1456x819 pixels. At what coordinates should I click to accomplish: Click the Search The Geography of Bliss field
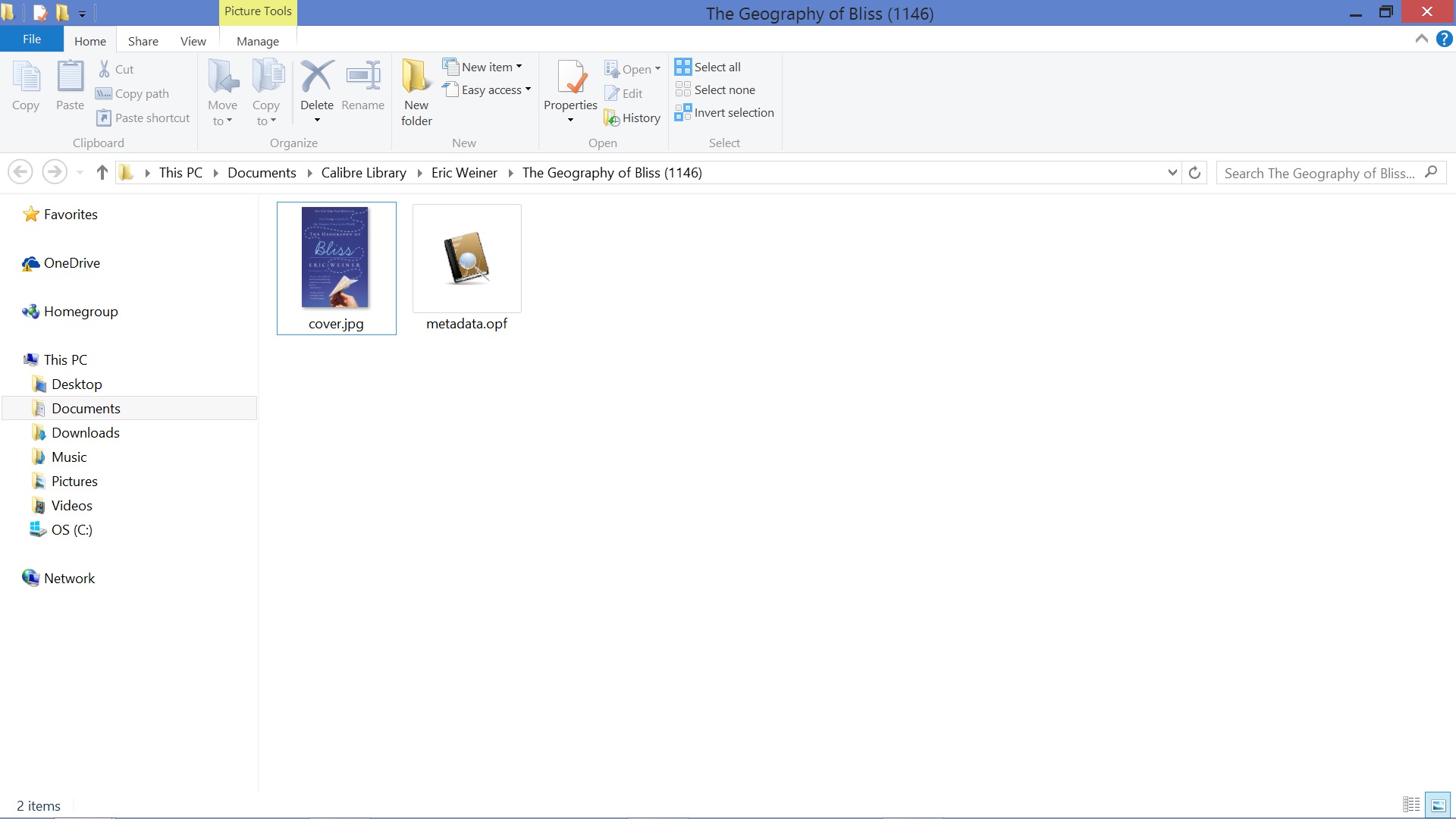[x=1319, y=173]
